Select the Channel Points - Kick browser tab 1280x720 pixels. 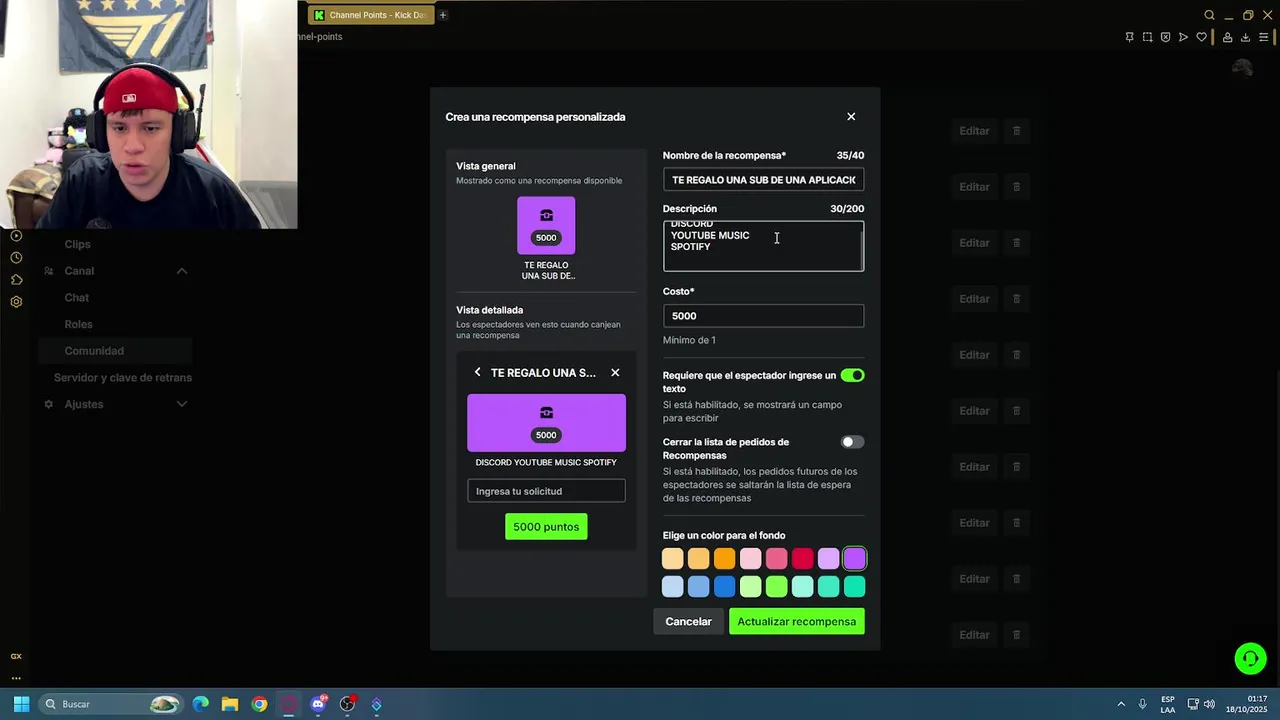tap(369, 15)
